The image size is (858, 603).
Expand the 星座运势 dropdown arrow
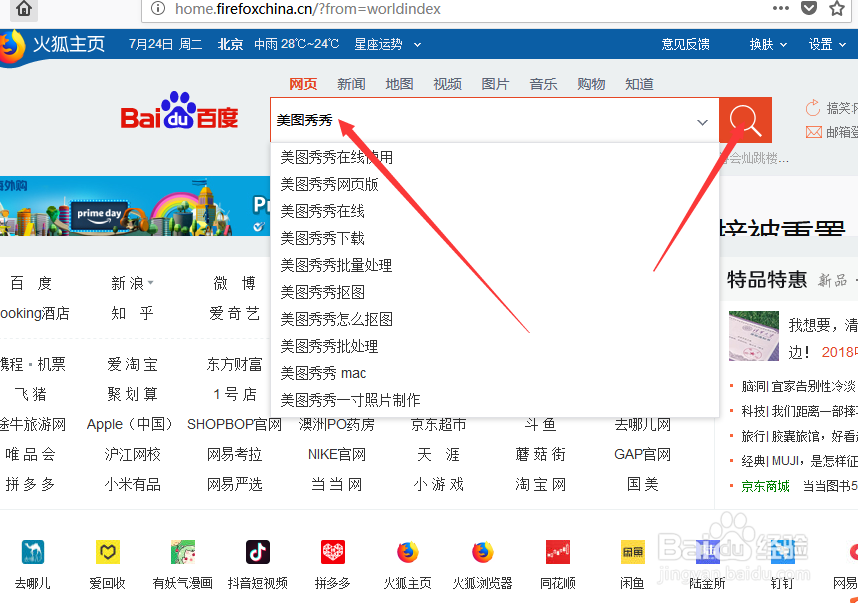pyautogui.click(x=418, y=45)
